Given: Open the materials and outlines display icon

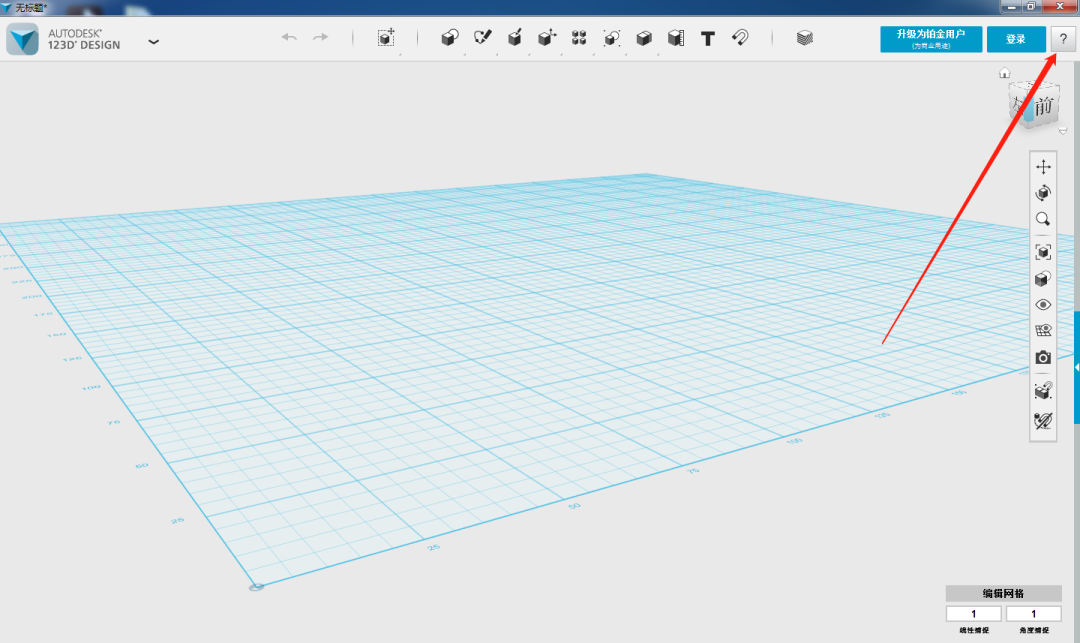Looking at the screenshot, I should (1043, 278).
